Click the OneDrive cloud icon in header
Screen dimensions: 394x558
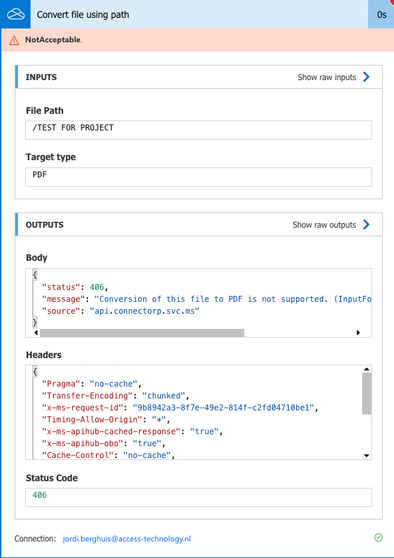(16, 14)
